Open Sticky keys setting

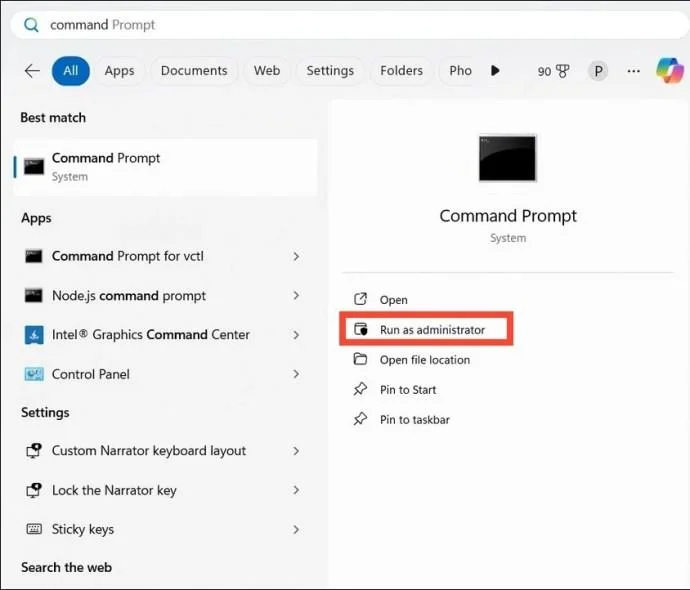coord(164,529)
